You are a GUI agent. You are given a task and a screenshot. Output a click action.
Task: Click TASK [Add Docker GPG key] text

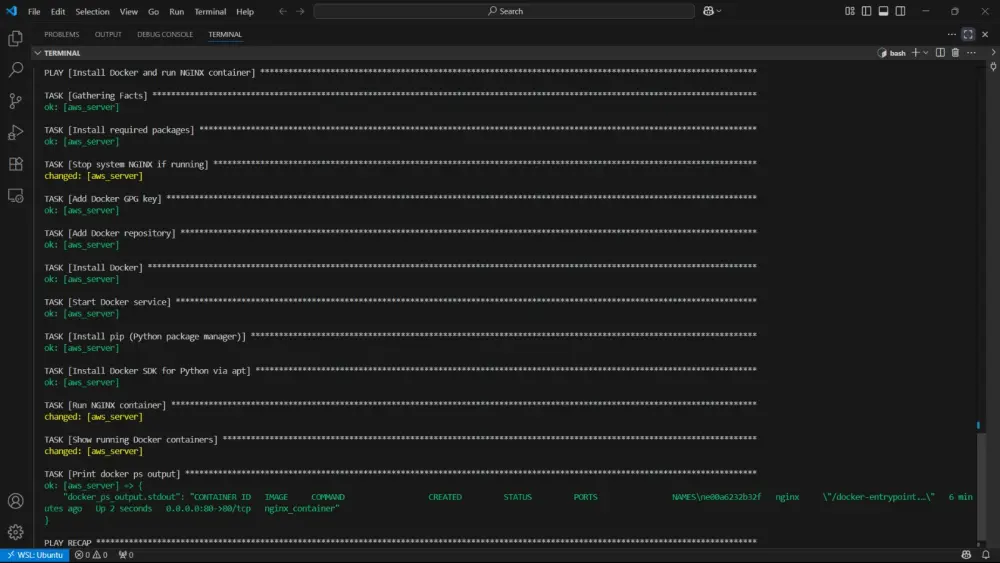coord(103,199)
